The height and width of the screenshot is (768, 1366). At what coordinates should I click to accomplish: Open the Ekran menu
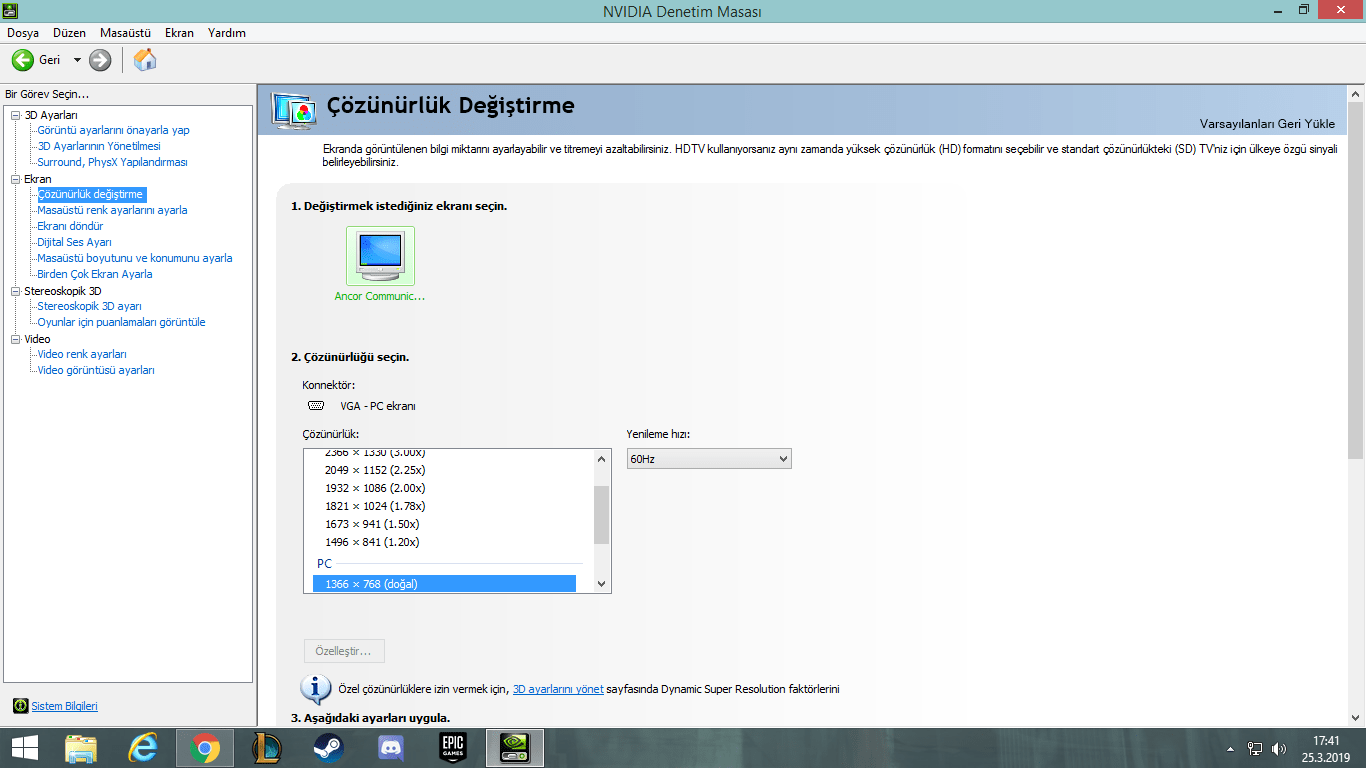click(180, 33)
